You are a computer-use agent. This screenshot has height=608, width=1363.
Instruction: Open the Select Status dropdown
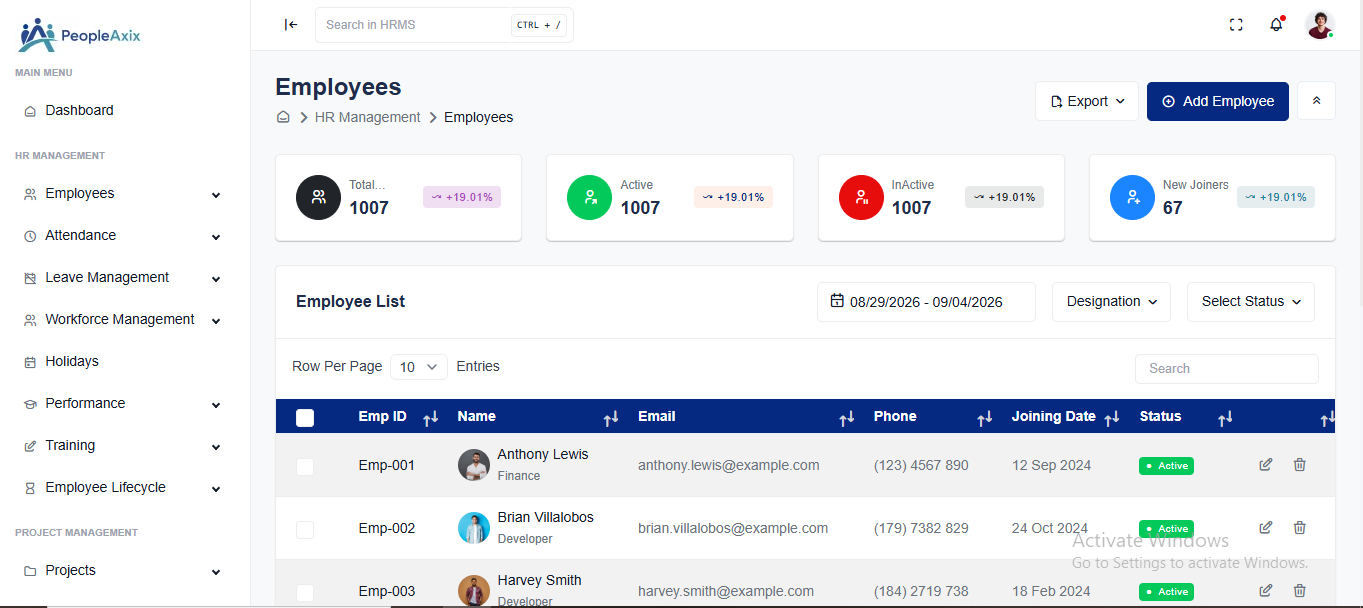coord(1251,302)
